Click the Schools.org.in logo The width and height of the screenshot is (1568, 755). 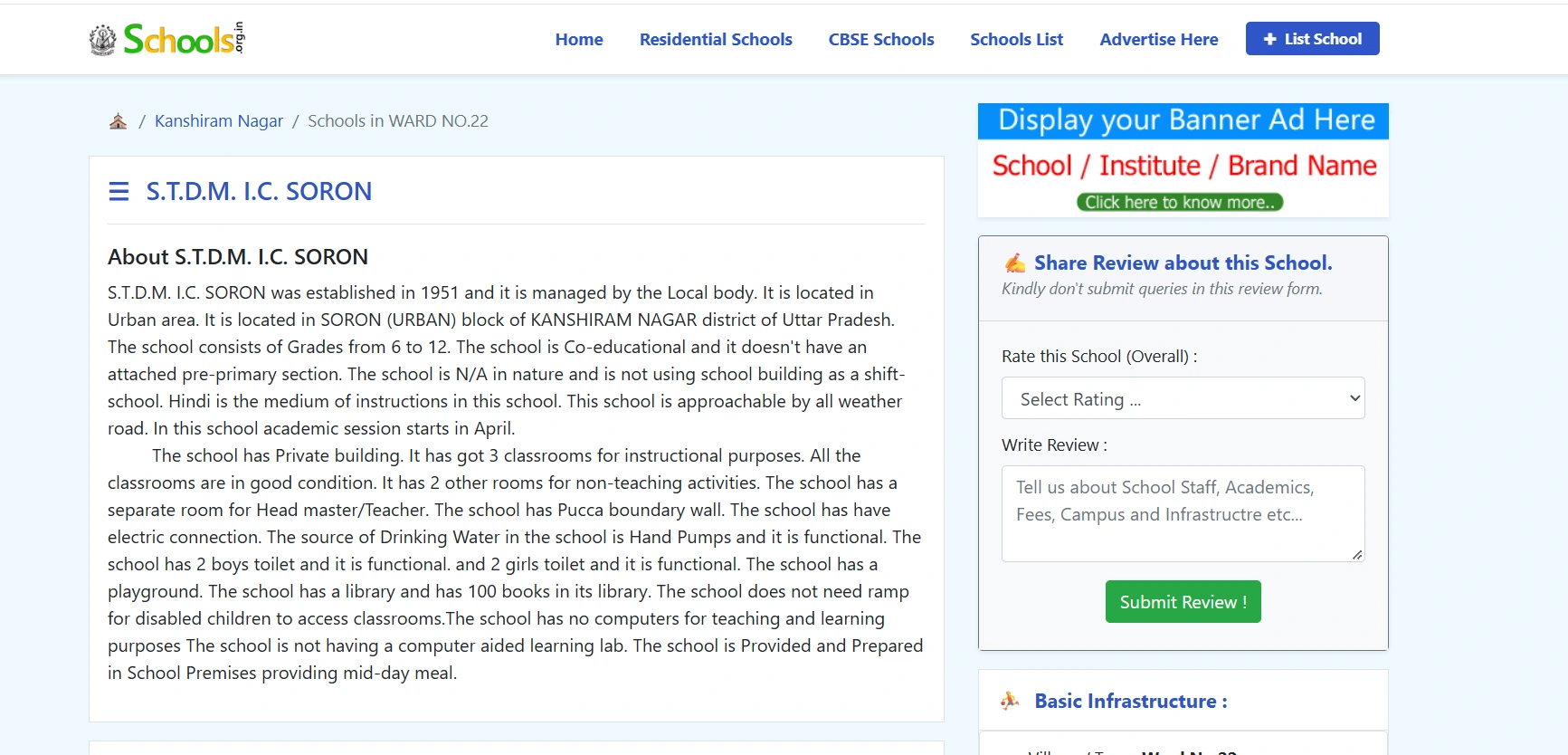pyautogui.click(x=167, y=39)
